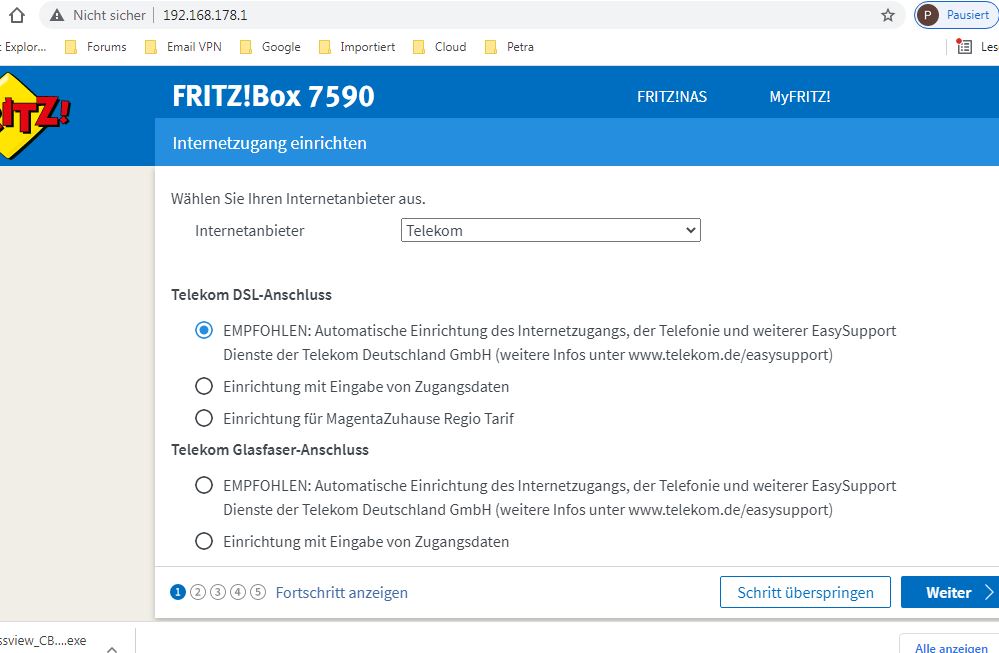
Task: Click the FRITZ! logo
Action: click(33, 115)
